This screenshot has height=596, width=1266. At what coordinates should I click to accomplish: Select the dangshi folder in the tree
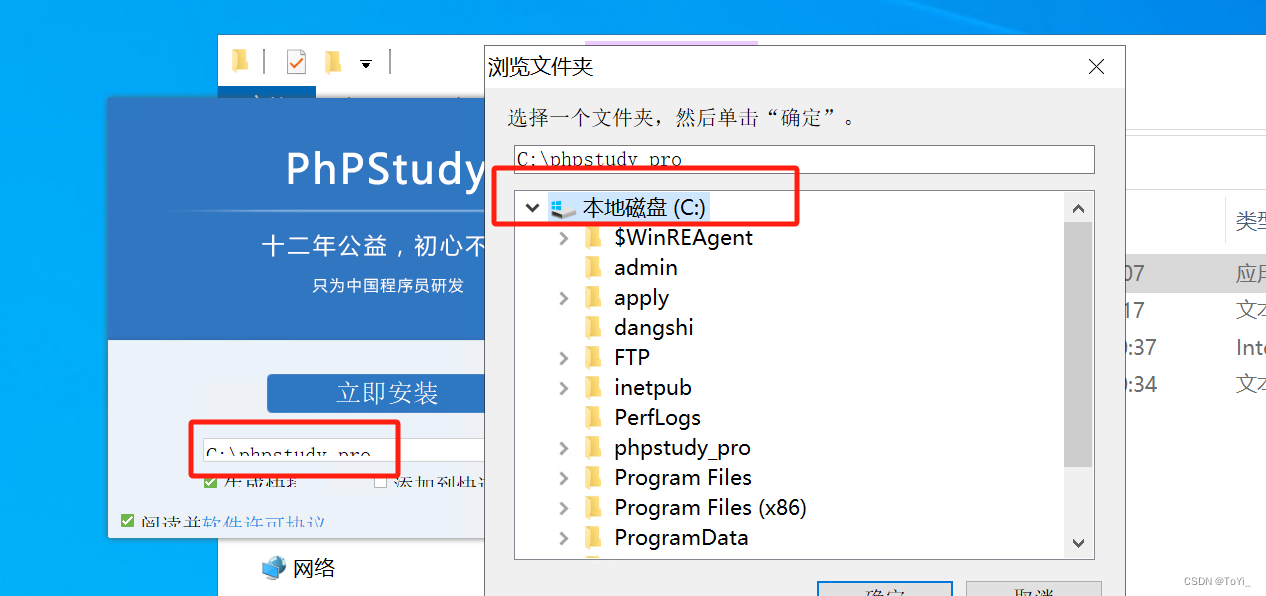pyautogui.click(x=653, y=327)
